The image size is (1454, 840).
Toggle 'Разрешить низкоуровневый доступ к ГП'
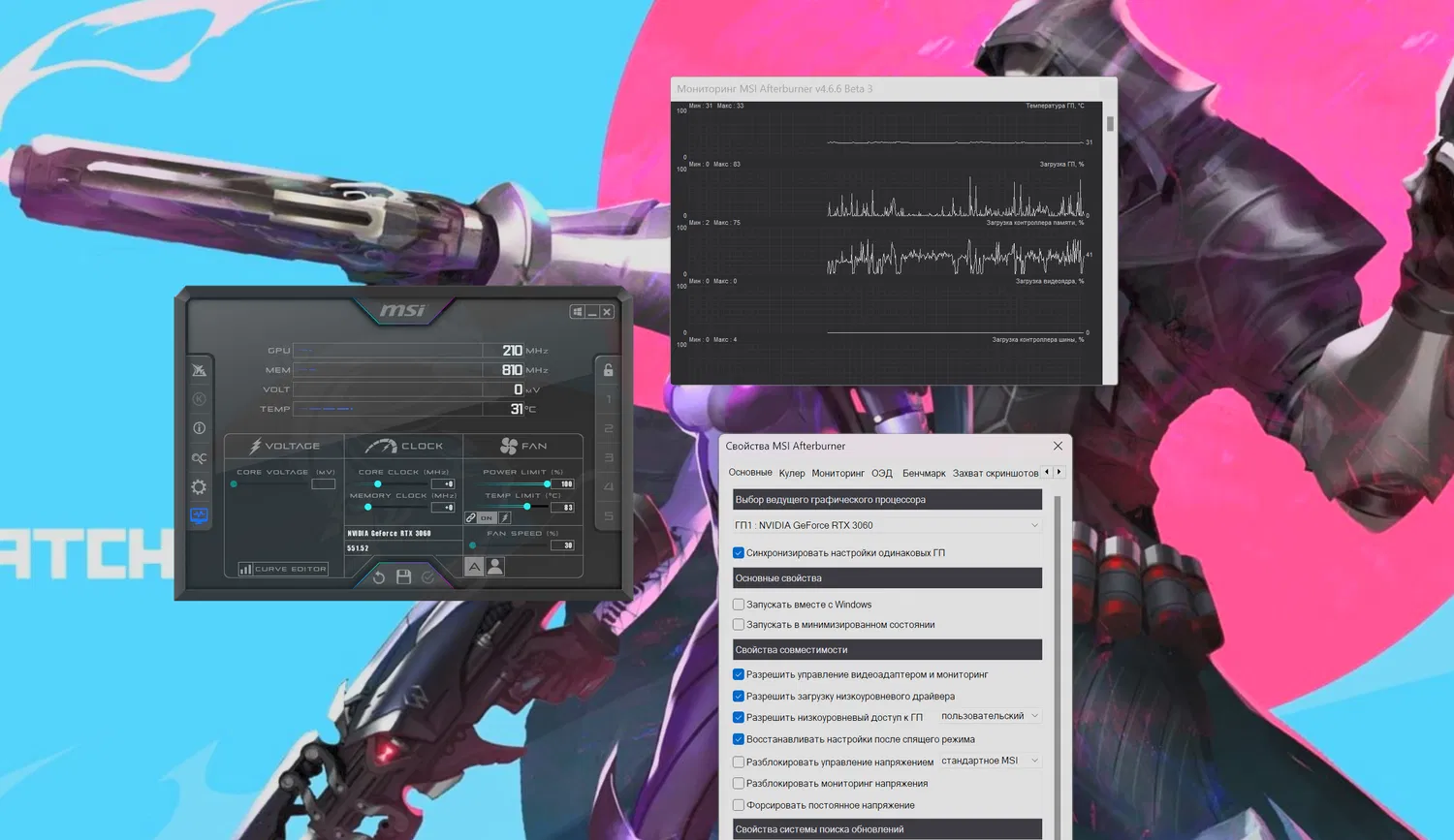pyautogui.click(x=739, y=718)
